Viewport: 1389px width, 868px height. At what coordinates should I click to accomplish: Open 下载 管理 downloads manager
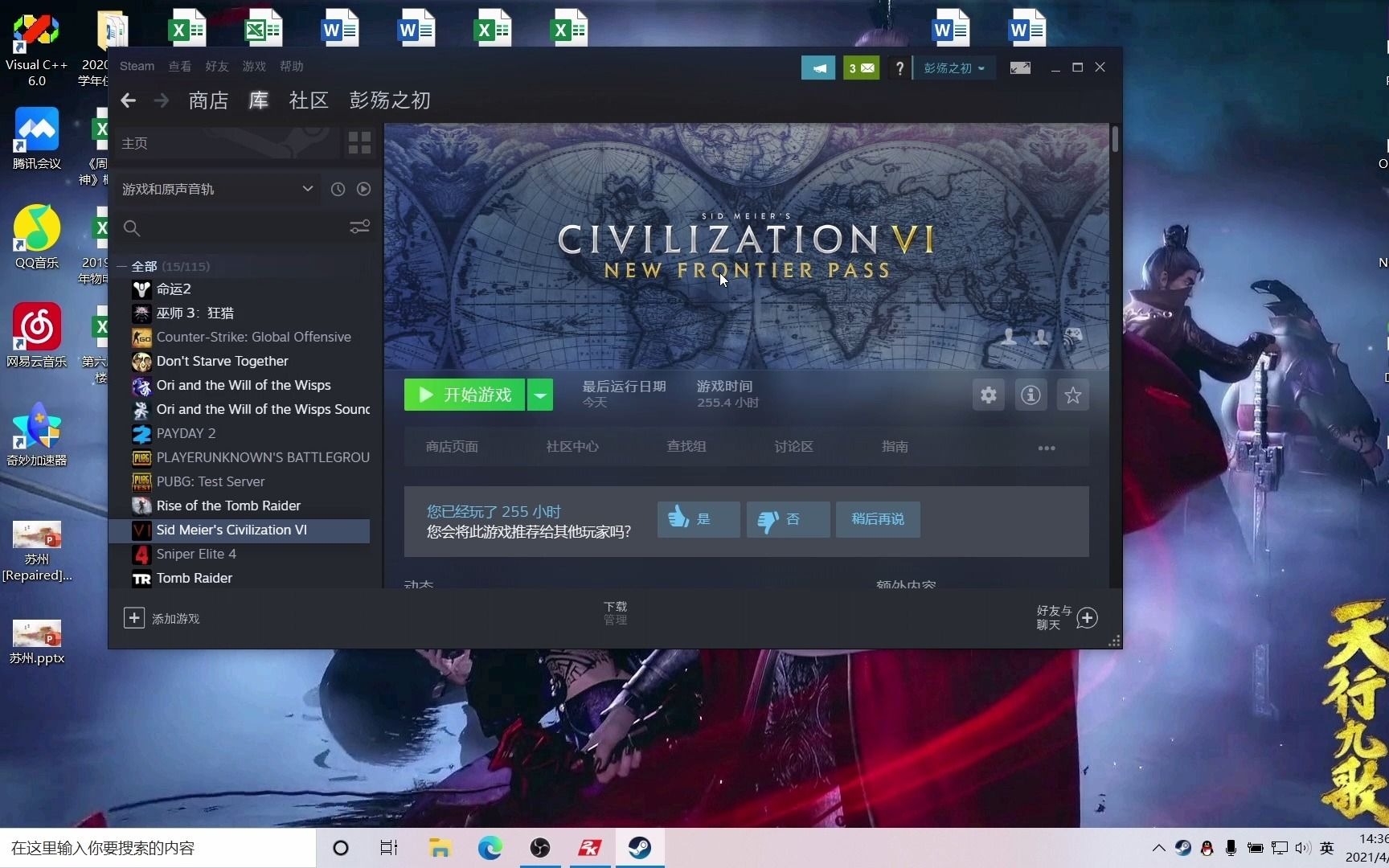click(x=615, y=612)
